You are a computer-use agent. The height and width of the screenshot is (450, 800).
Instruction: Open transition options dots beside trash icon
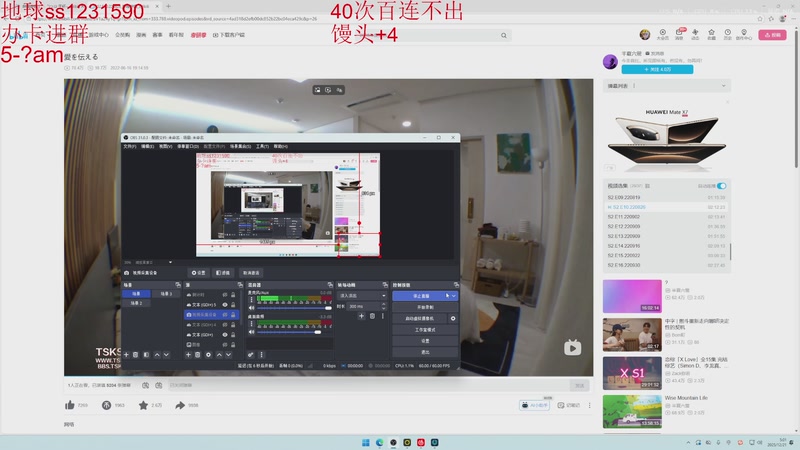383,316
